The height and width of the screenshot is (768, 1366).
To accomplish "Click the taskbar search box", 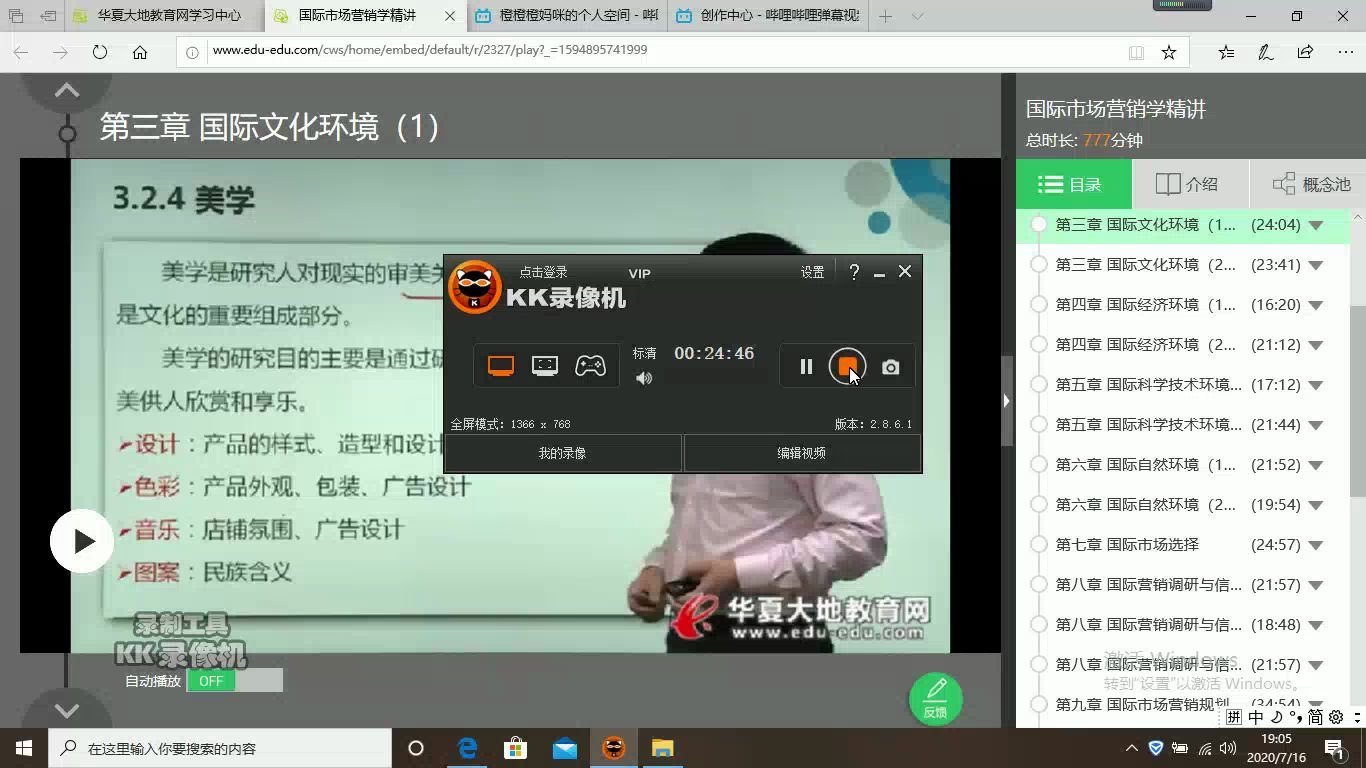I will click(x=220, y=748).
